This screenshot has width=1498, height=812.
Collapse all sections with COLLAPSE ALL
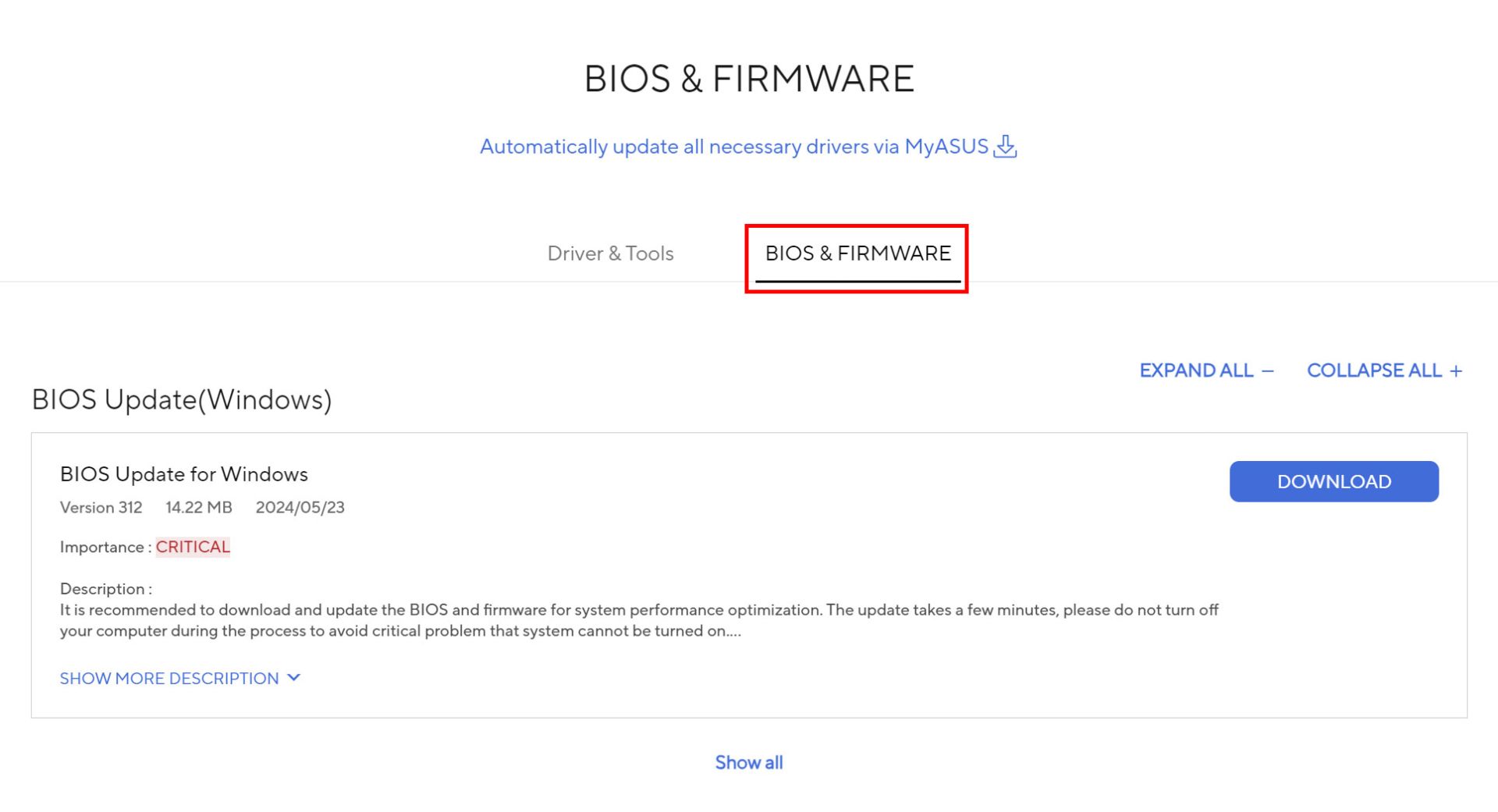(1374, 371)
